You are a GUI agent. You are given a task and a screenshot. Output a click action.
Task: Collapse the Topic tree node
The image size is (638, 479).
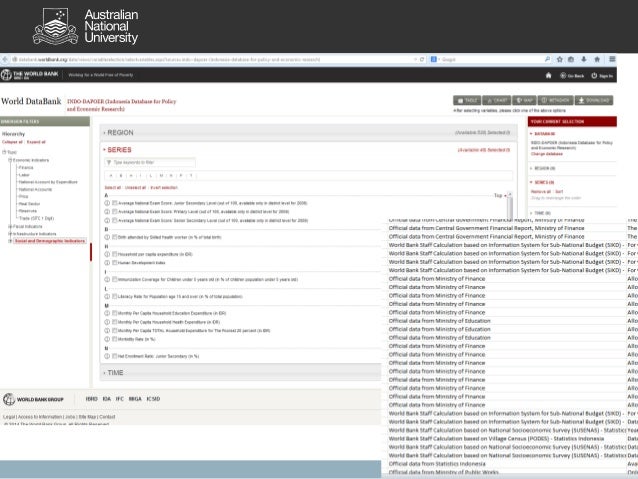pos(4,152)
